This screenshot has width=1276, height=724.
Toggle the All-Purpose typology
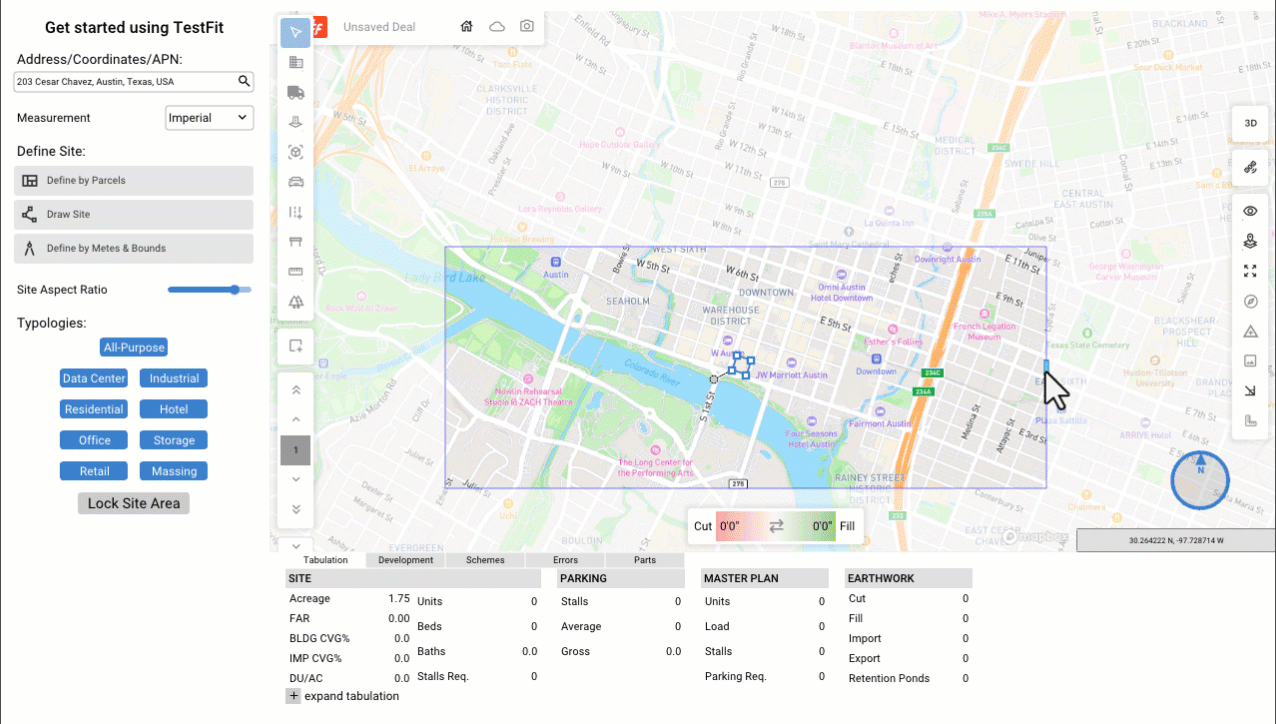coord(134,347)
